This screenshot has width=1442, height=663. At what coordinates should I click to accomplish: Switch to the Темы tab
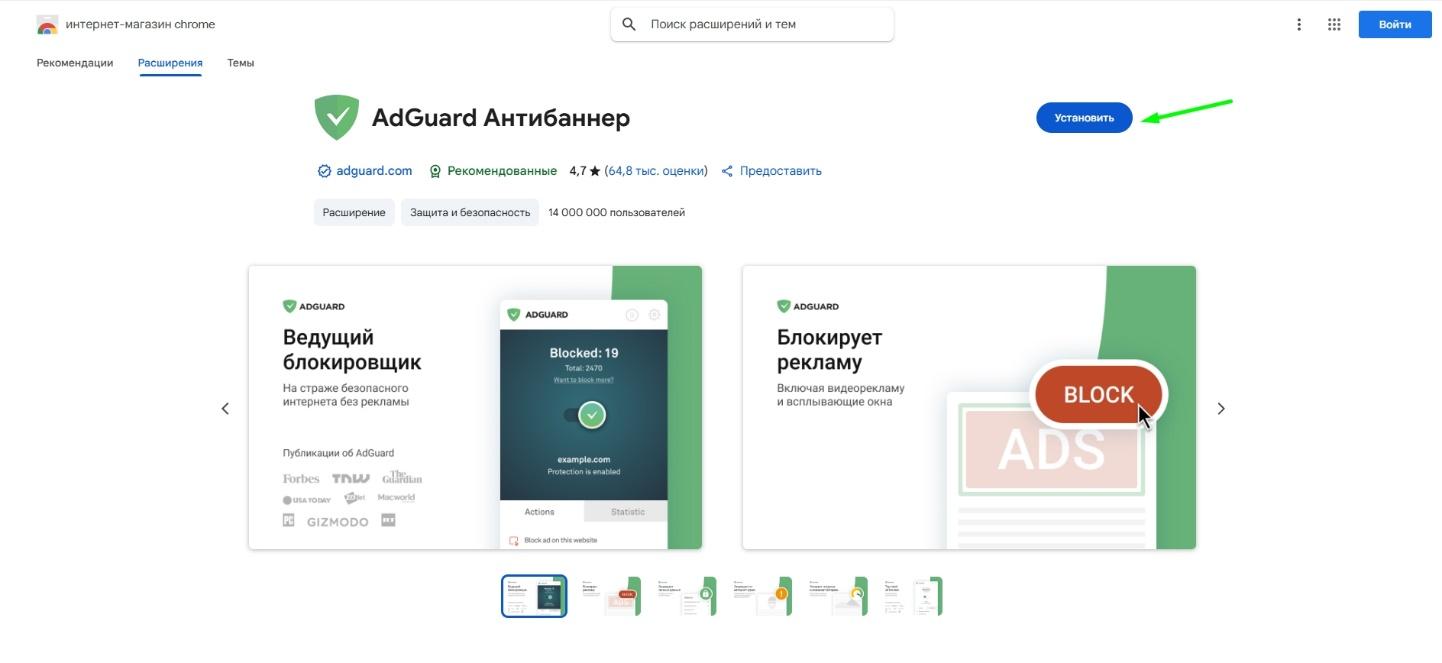(240, 62)
